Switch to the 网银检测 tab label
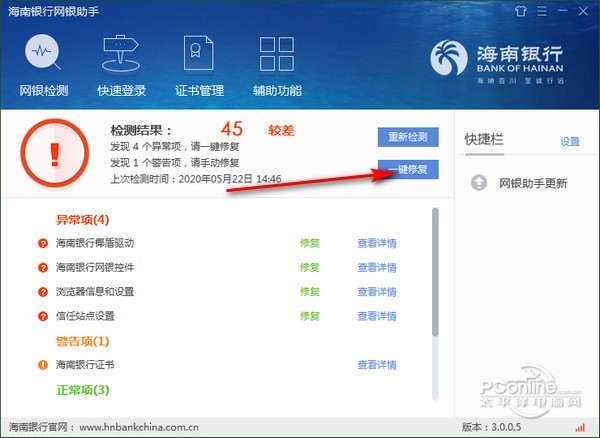 44,91
